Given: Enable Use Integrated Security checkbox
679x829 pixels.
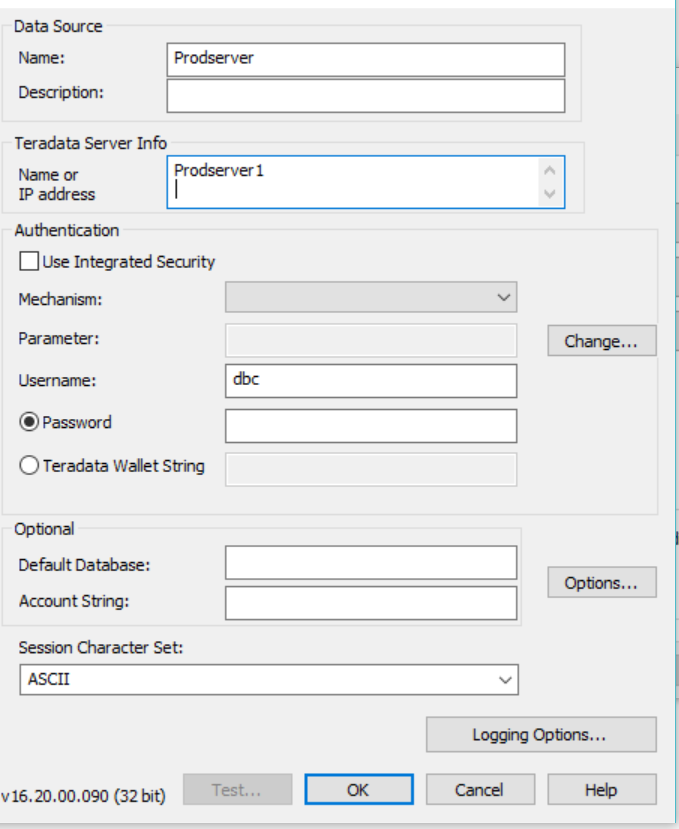Looking at the screenshot, I should click(x=29, y=261).
